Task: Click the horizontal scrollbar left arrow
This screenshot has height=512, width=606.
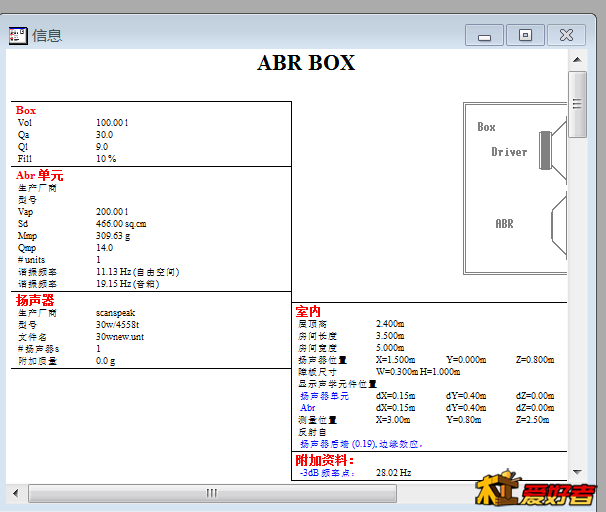Action: 15,492
